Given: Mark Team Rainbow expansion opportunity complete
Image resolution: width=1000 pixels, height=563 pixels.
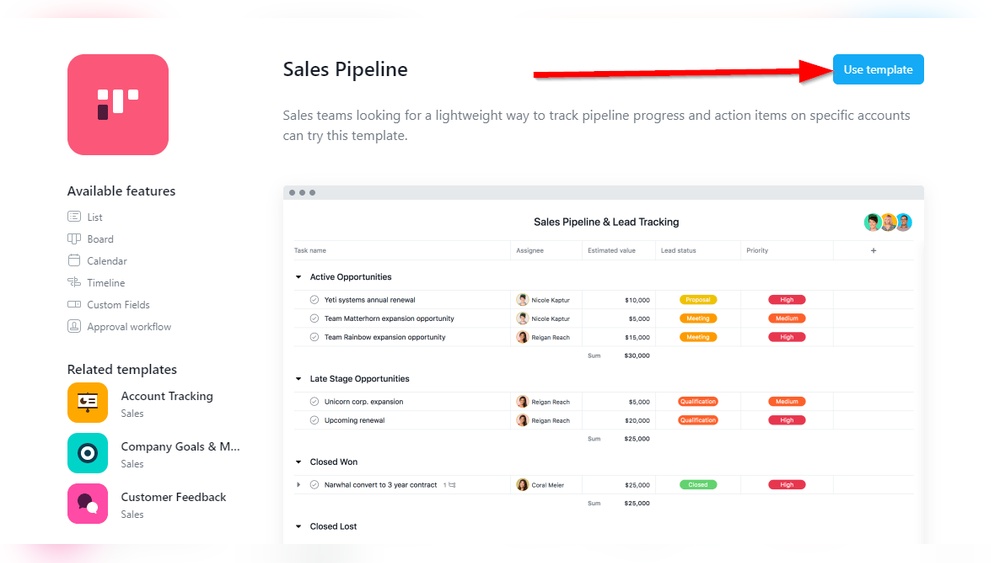Looking at the screenshot, I should tap(314, 337).
